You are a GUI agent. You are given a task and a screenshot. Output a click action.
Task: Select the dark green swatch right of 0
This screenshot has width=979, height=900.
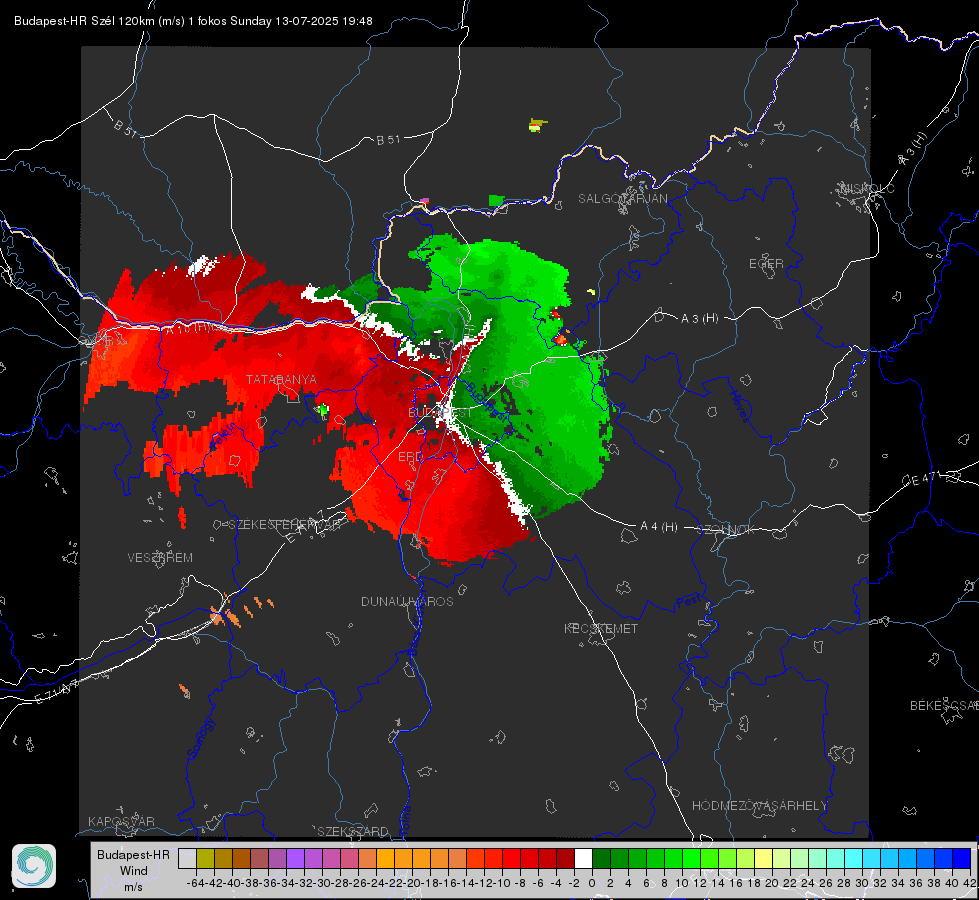point(601,858)
